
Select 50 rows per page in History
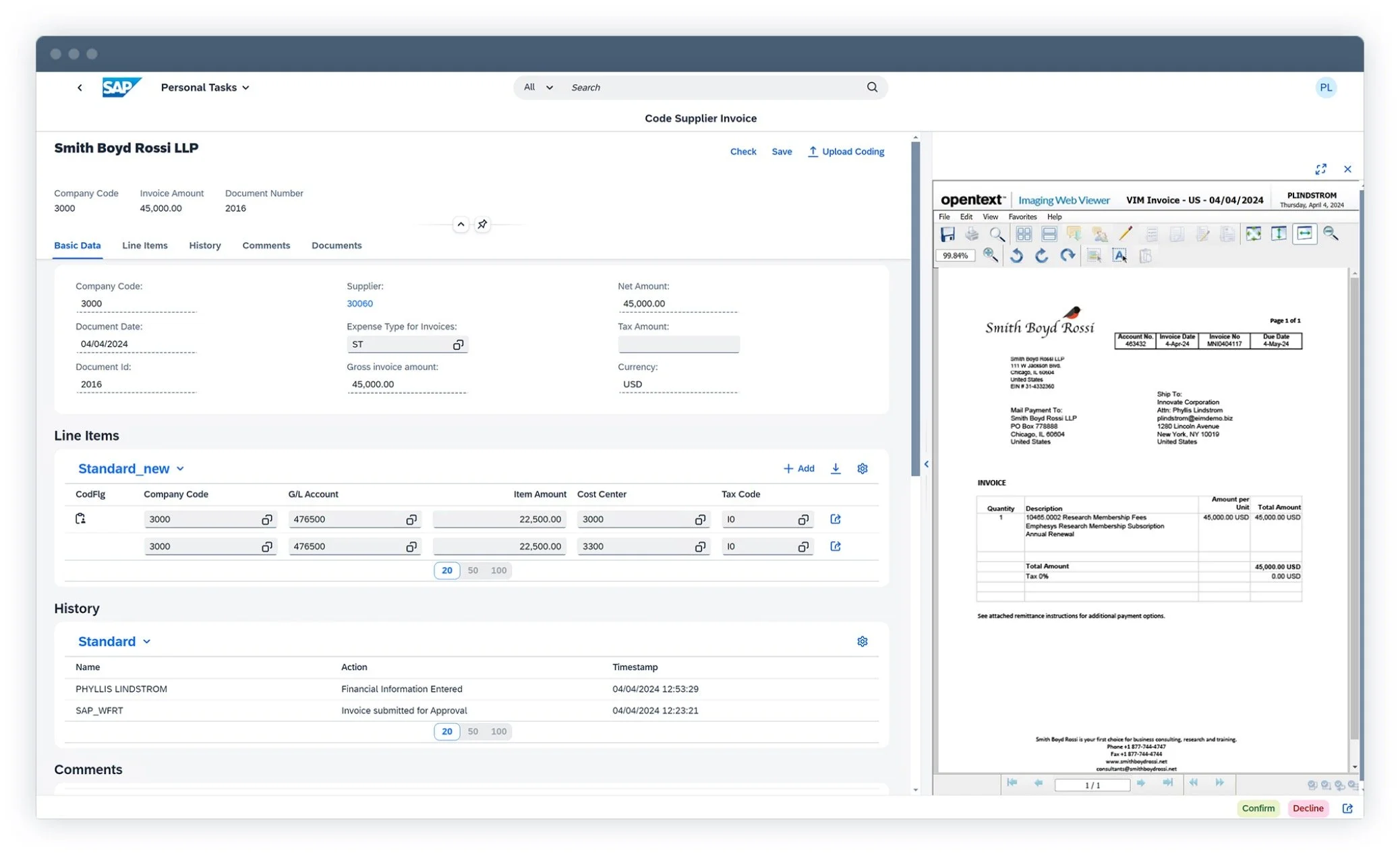(x=473, y=732)
